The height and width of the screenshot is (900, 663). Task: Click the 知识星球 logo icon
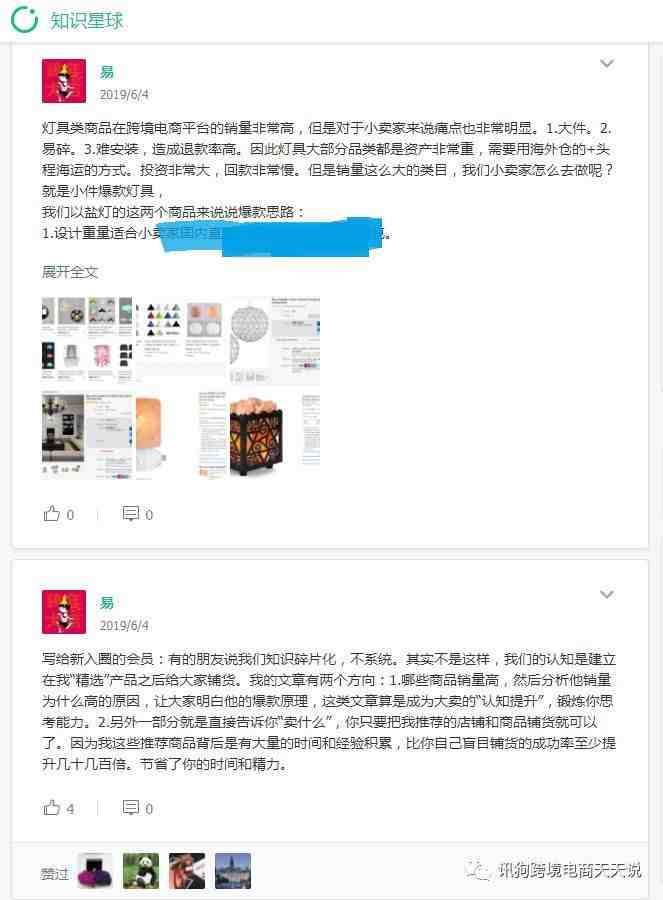coord(24,19)
